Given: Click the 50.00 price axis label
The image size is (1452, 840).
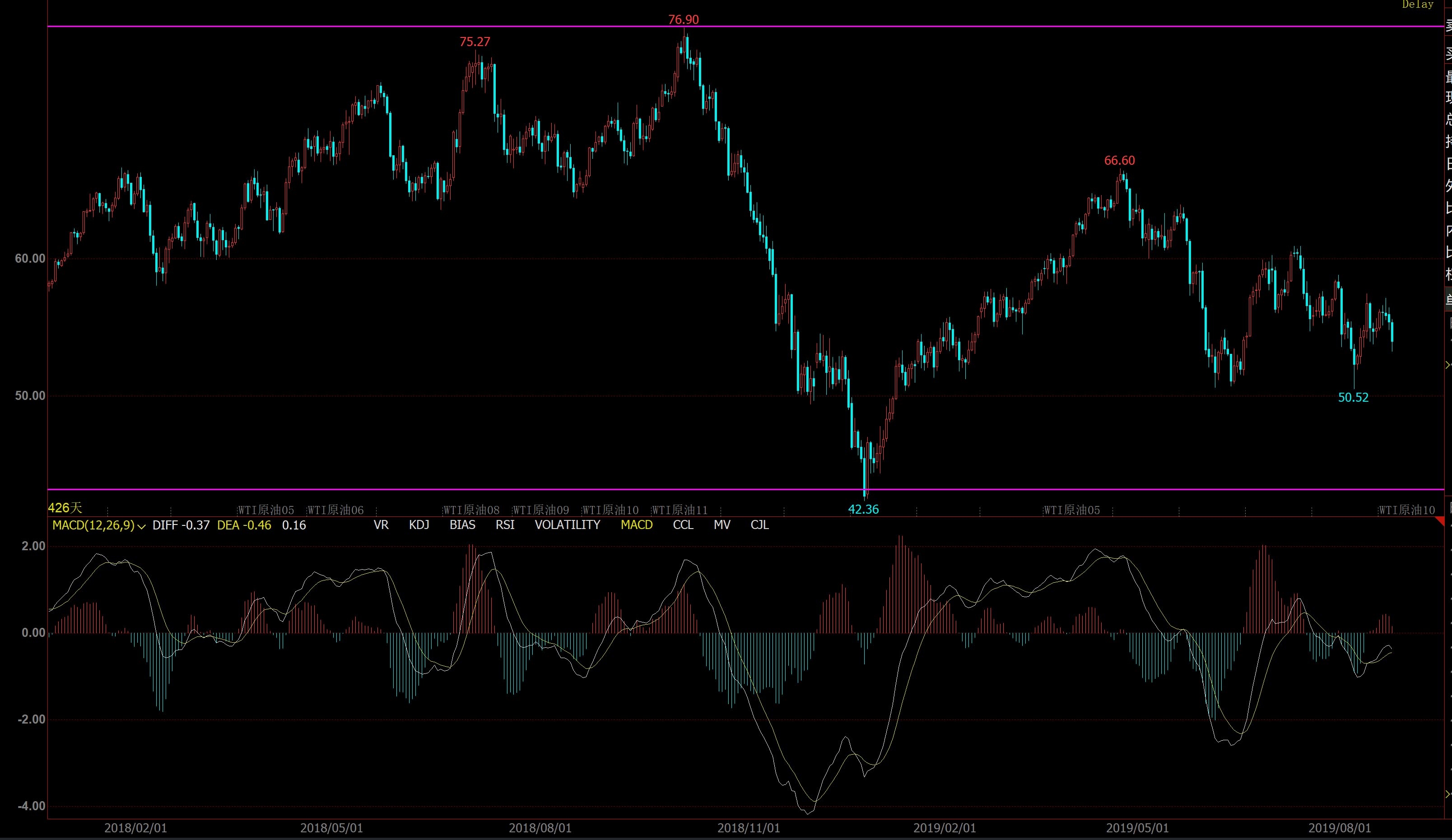Looking at the screenshot, I should pos(30,396).
